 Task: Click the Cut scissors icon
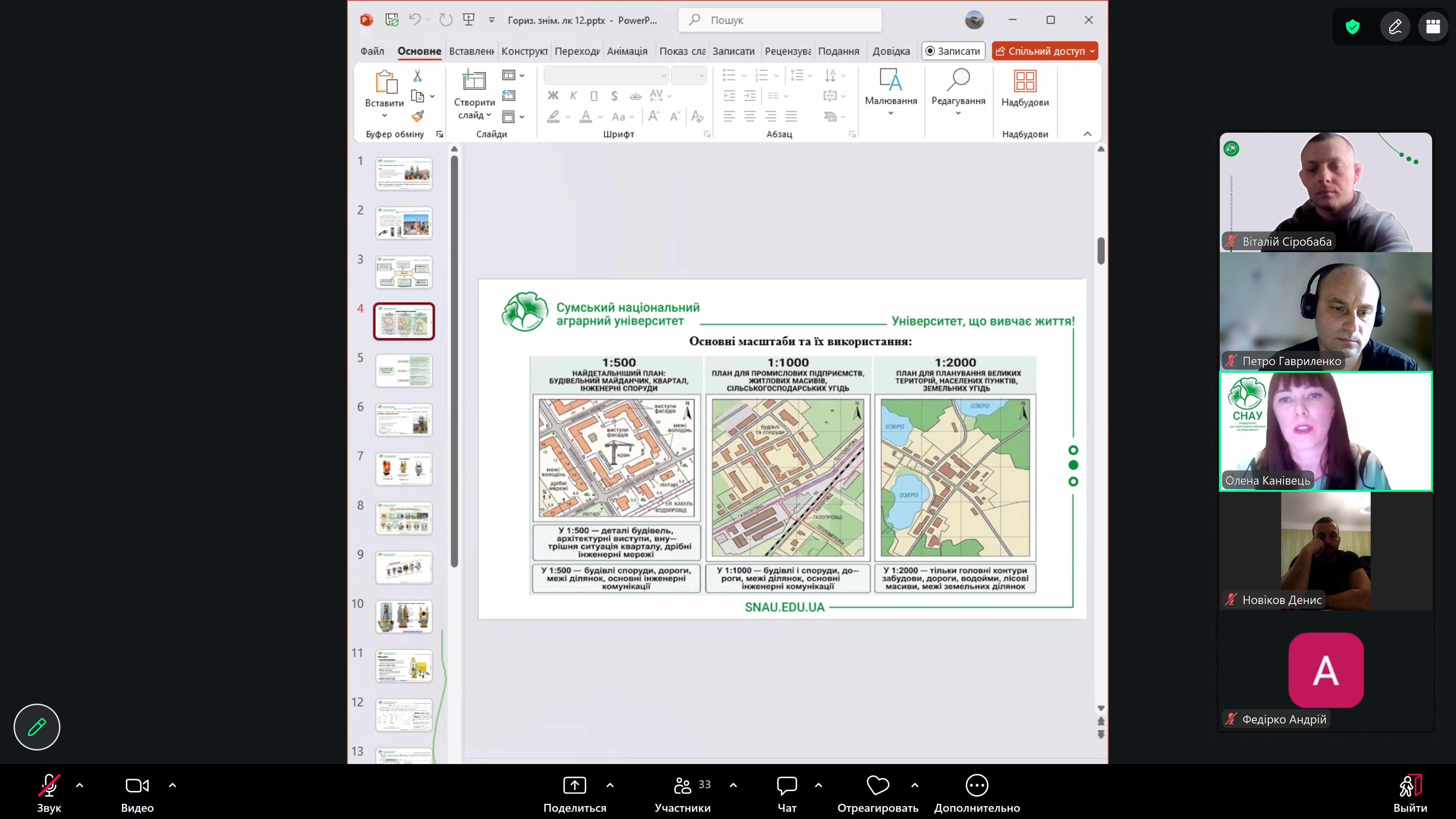(x=417, y=75)
